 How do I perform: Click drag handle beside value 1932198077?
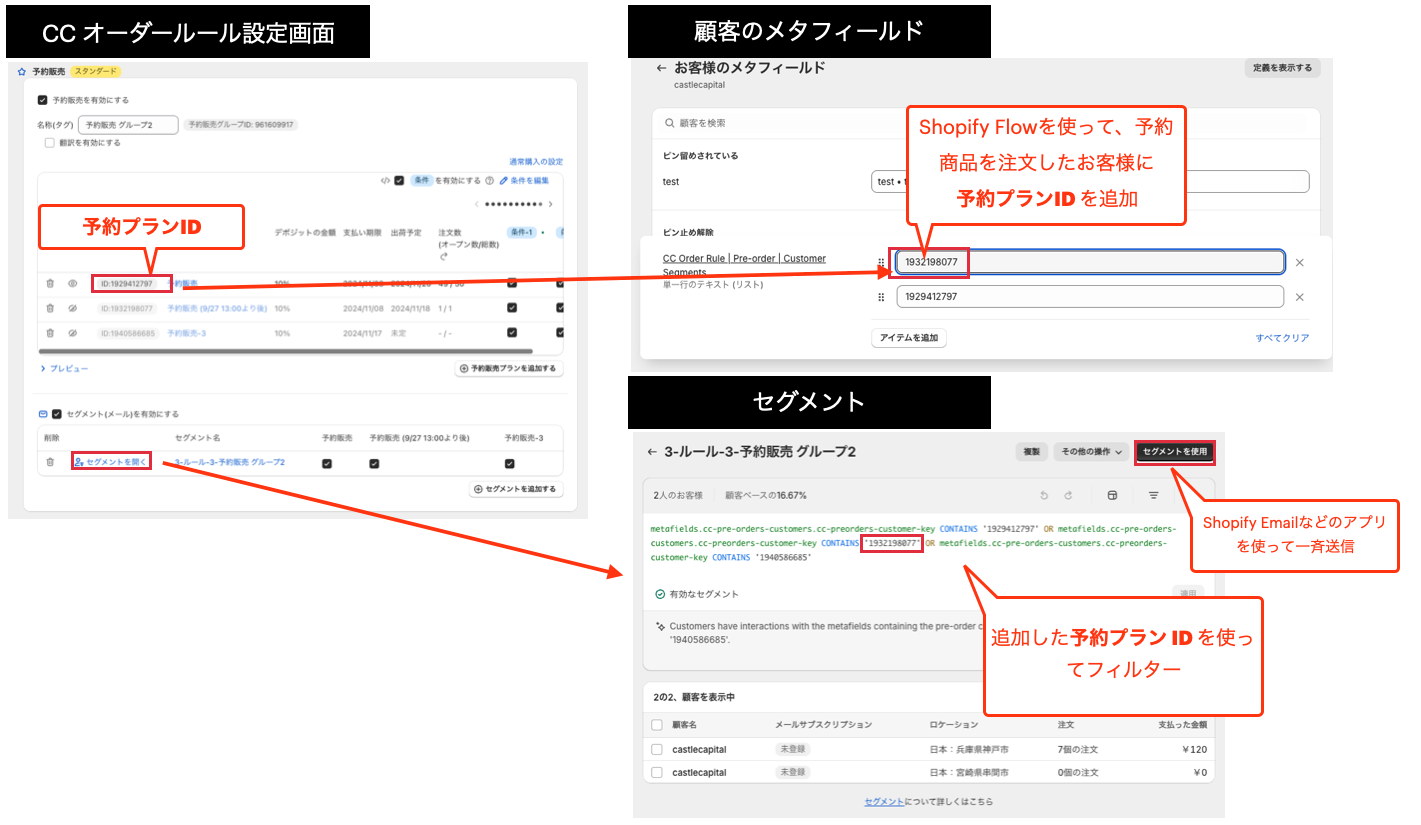pyautogui.click(x=881, y=262)
